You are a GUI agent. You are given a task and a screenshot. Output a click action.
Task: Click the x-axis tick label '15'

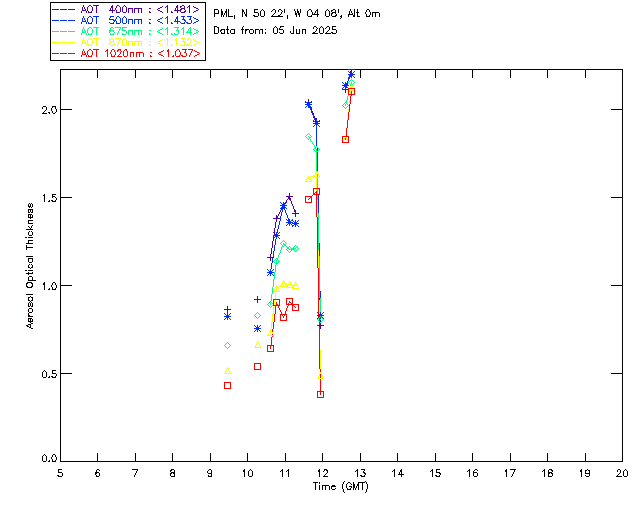435,473
